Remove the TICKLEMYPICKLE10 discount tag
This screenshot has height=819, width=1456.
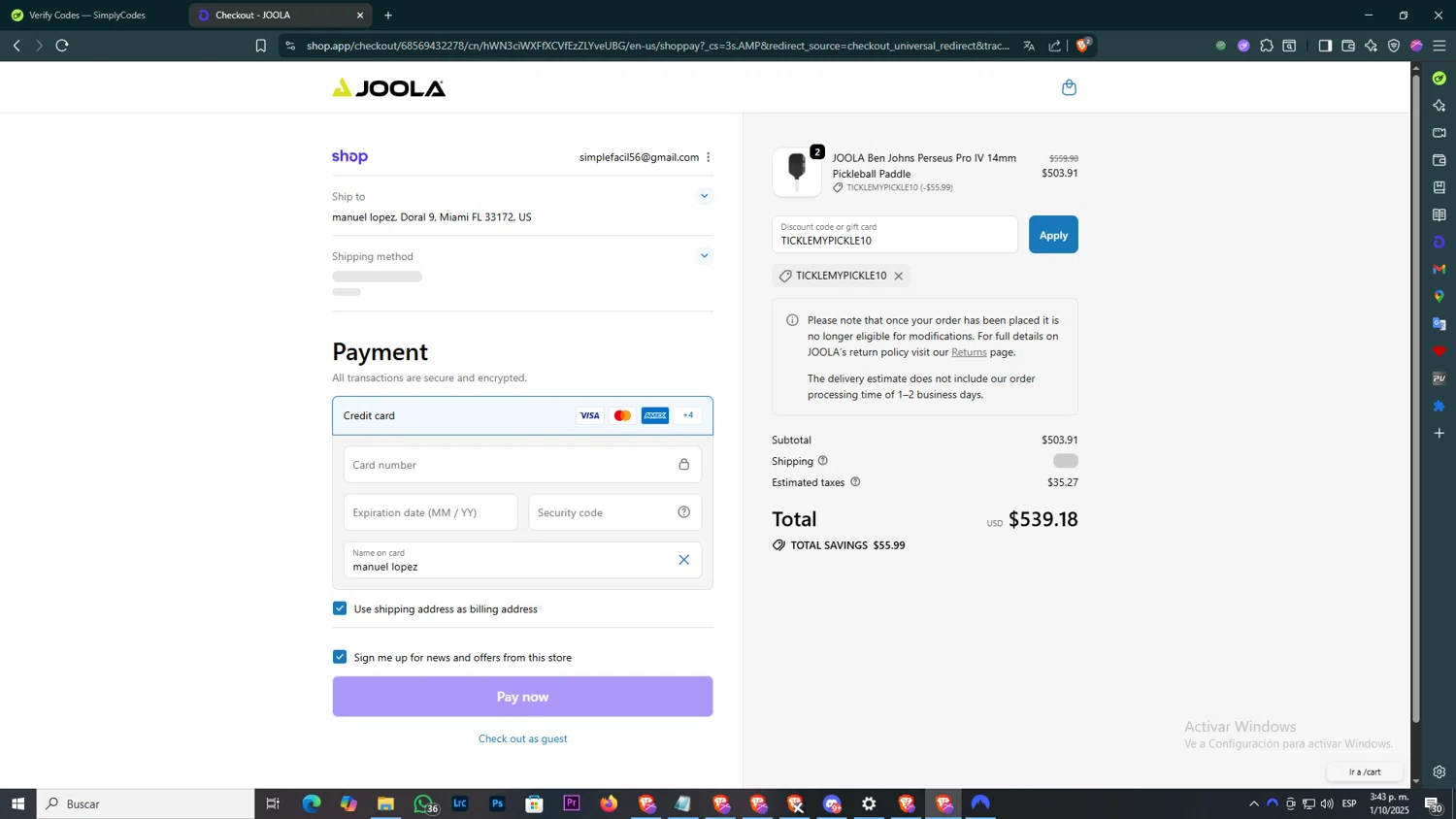click(899, 277)
